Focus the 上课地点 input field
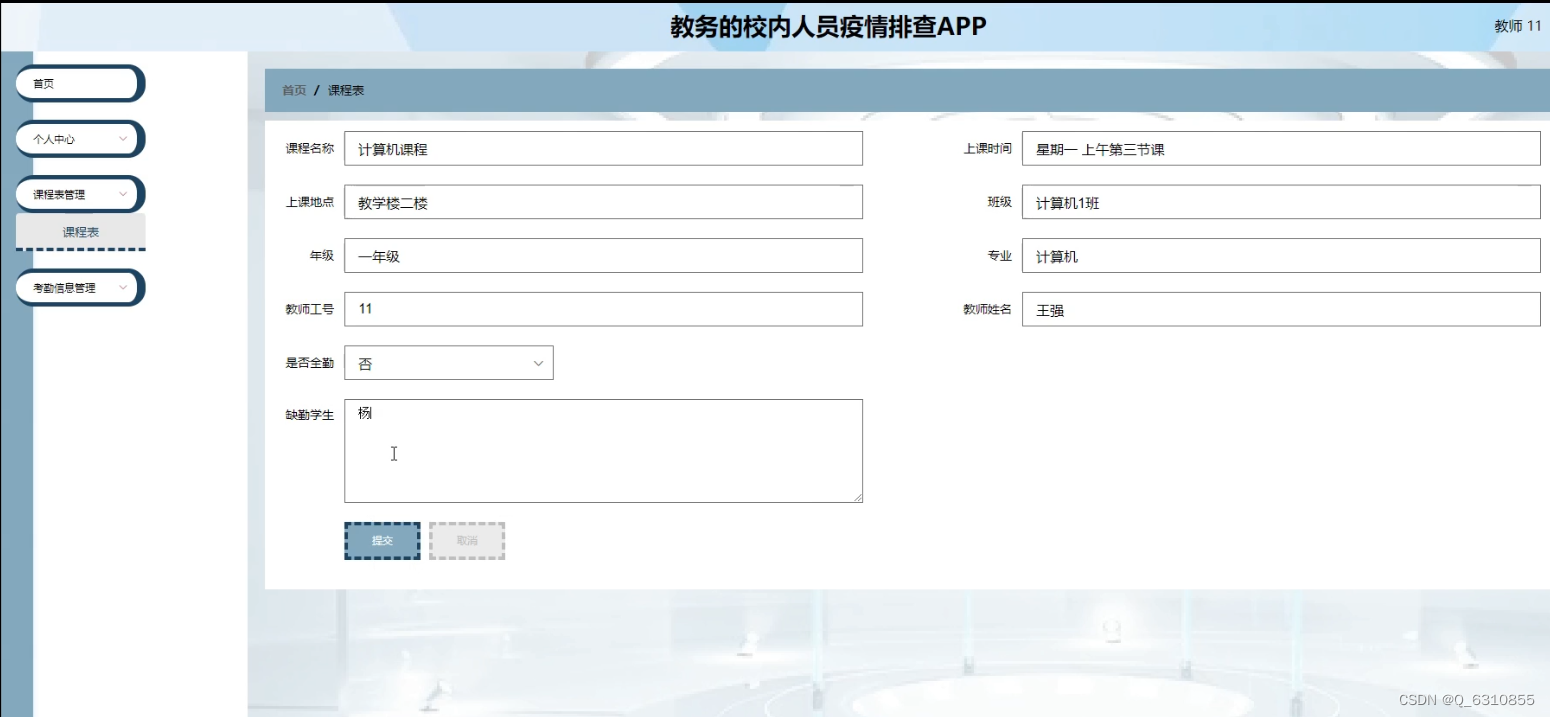This screenshot has width=1550, height=717. [x=603, y=202]
